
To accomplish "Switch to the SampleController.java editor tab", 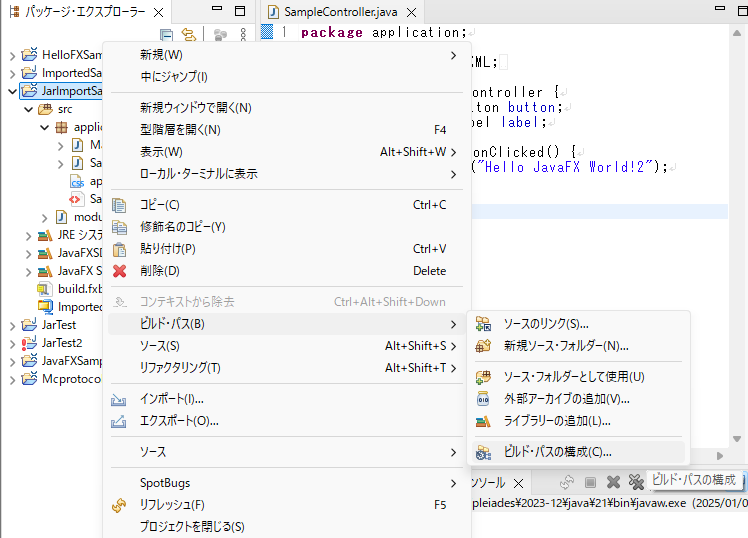I will tap(341, 12).
